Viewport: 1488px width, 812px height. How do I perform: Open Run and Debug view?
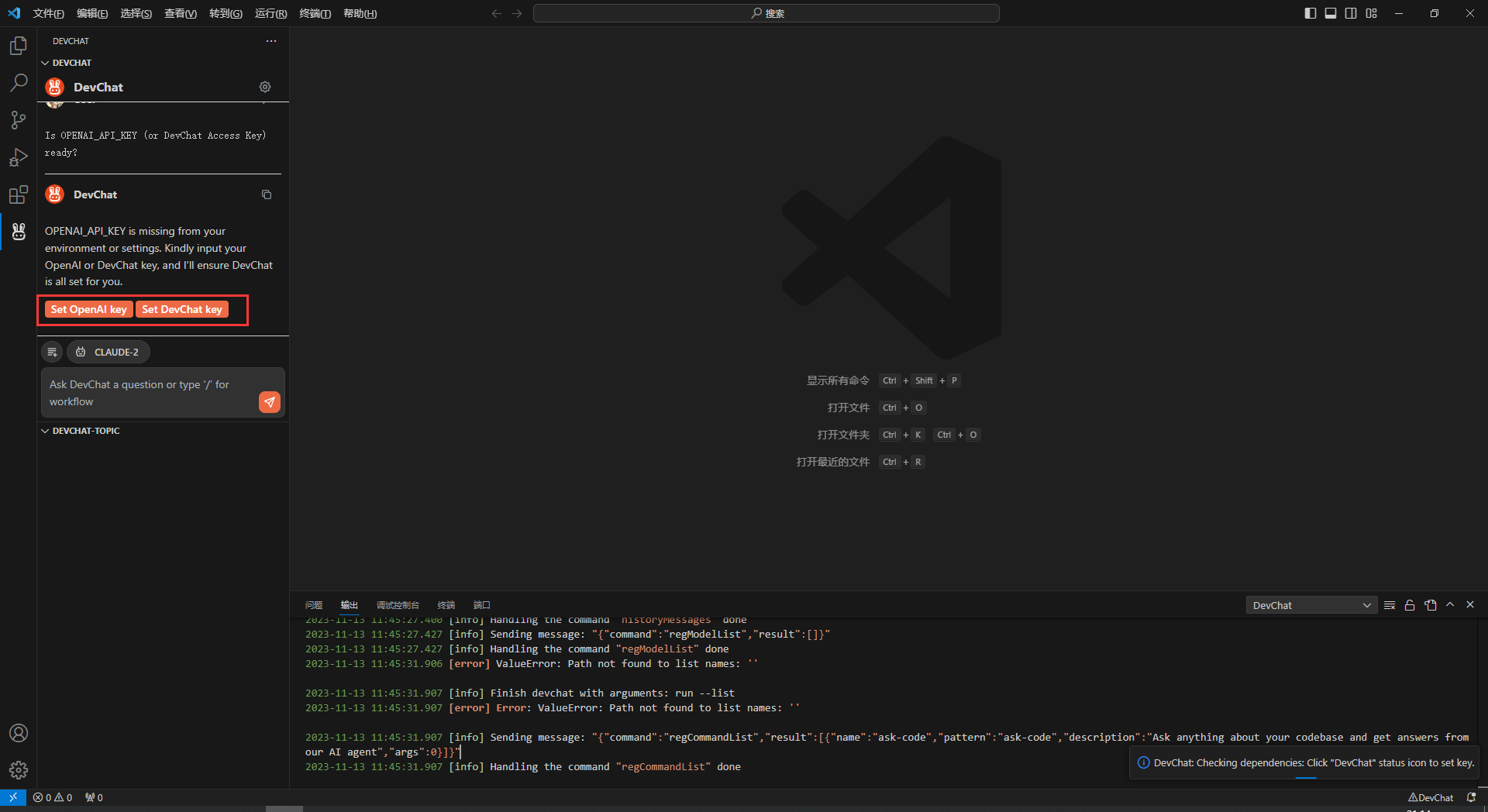point(19,157)
